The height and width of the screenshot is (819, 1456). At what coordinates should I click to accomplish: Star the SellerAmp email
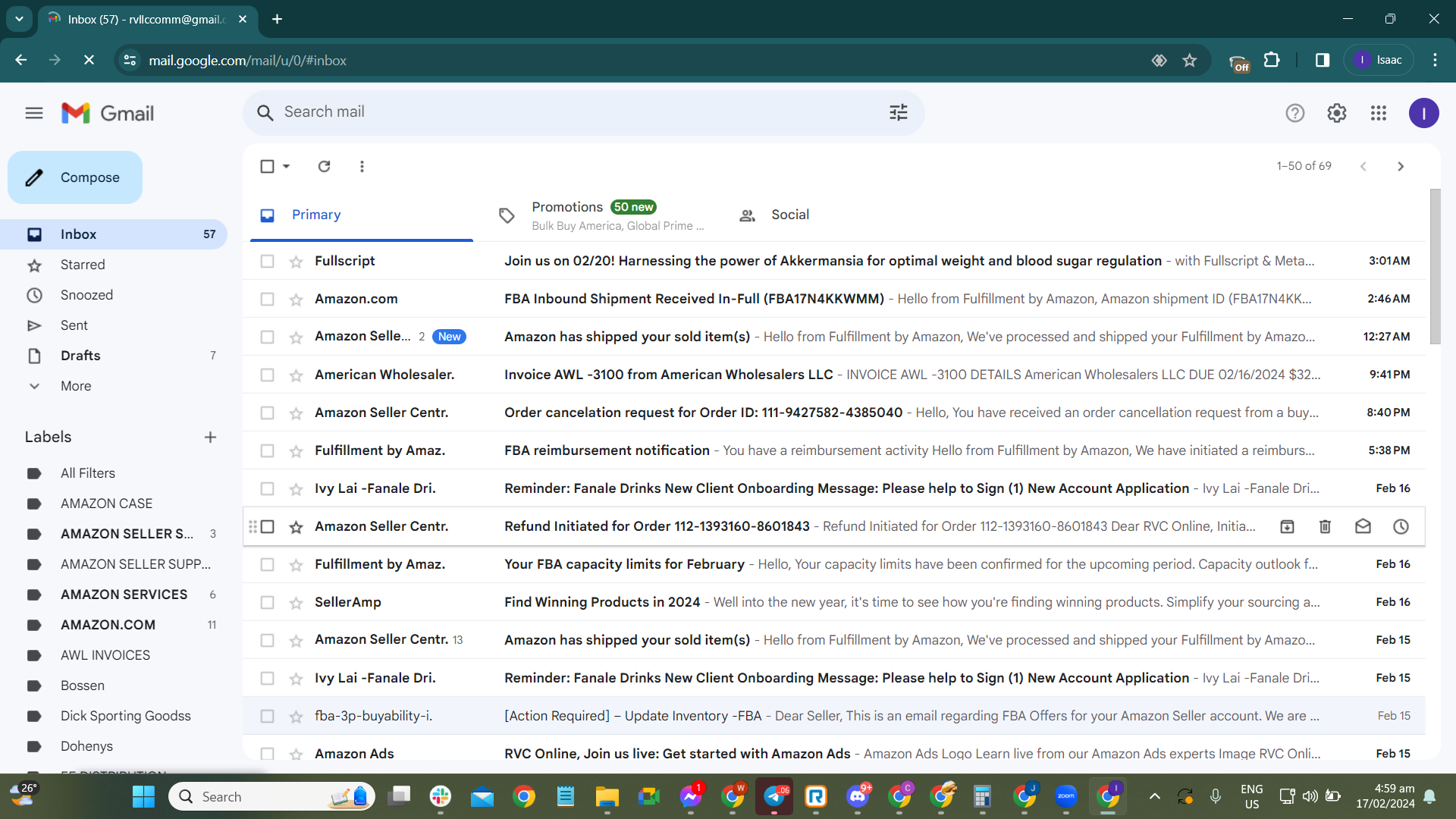296,603
